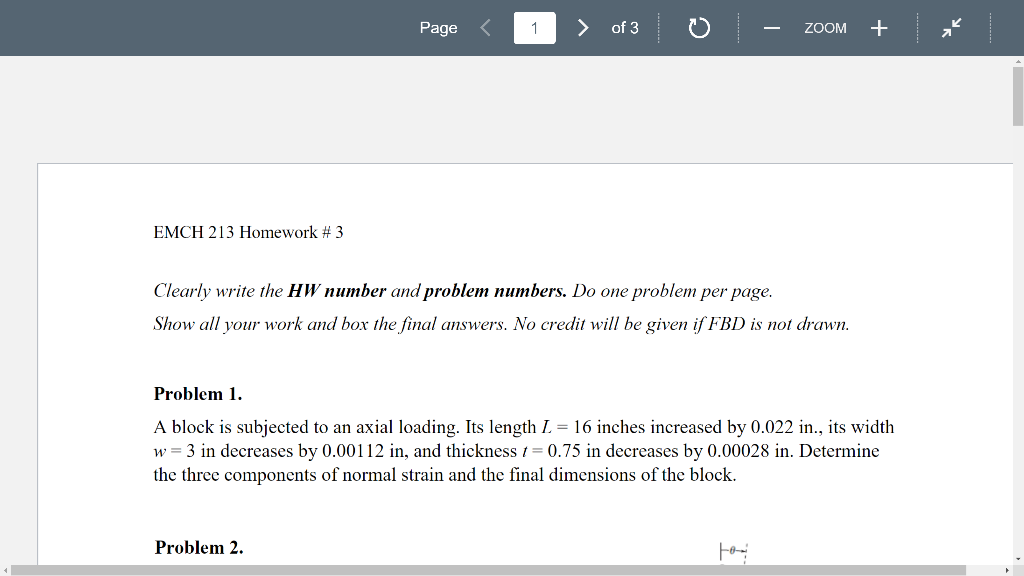Click the Page label in the toolbar
The width and height of the screenshot is (1024, 576).
point(438,28)
